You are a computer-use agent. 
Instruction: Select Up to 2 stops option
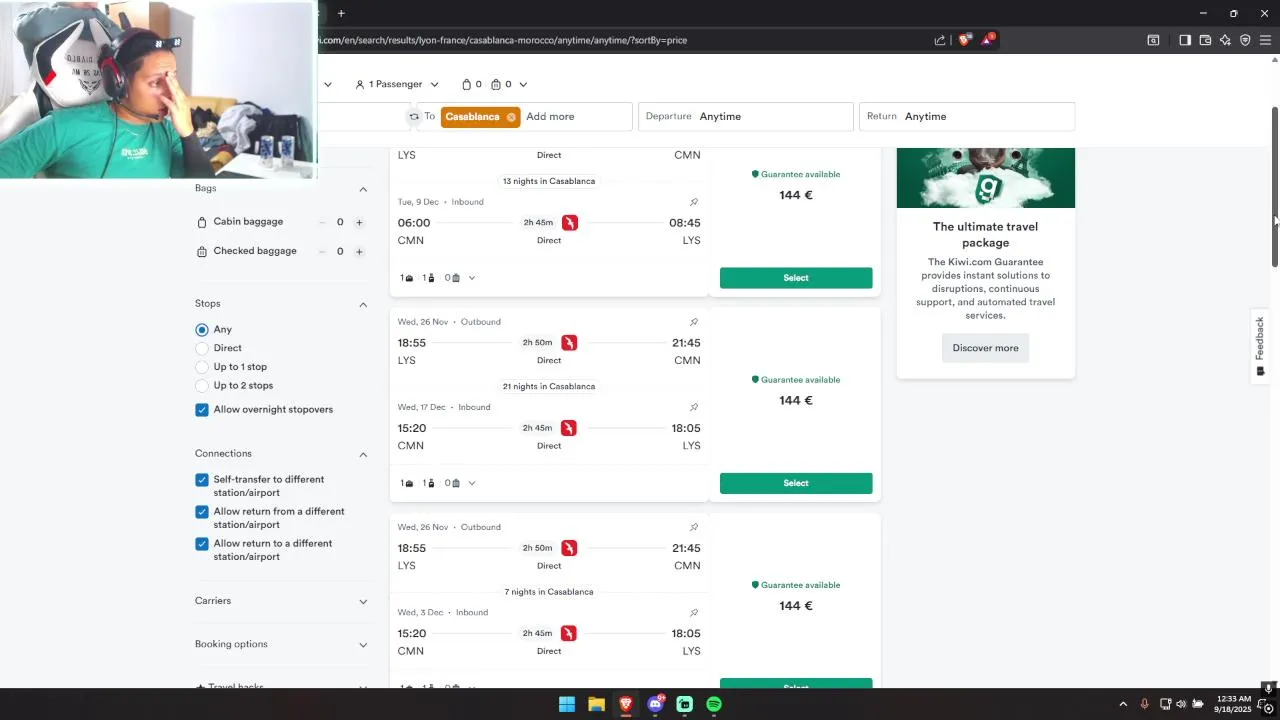(x=202, y=385)
